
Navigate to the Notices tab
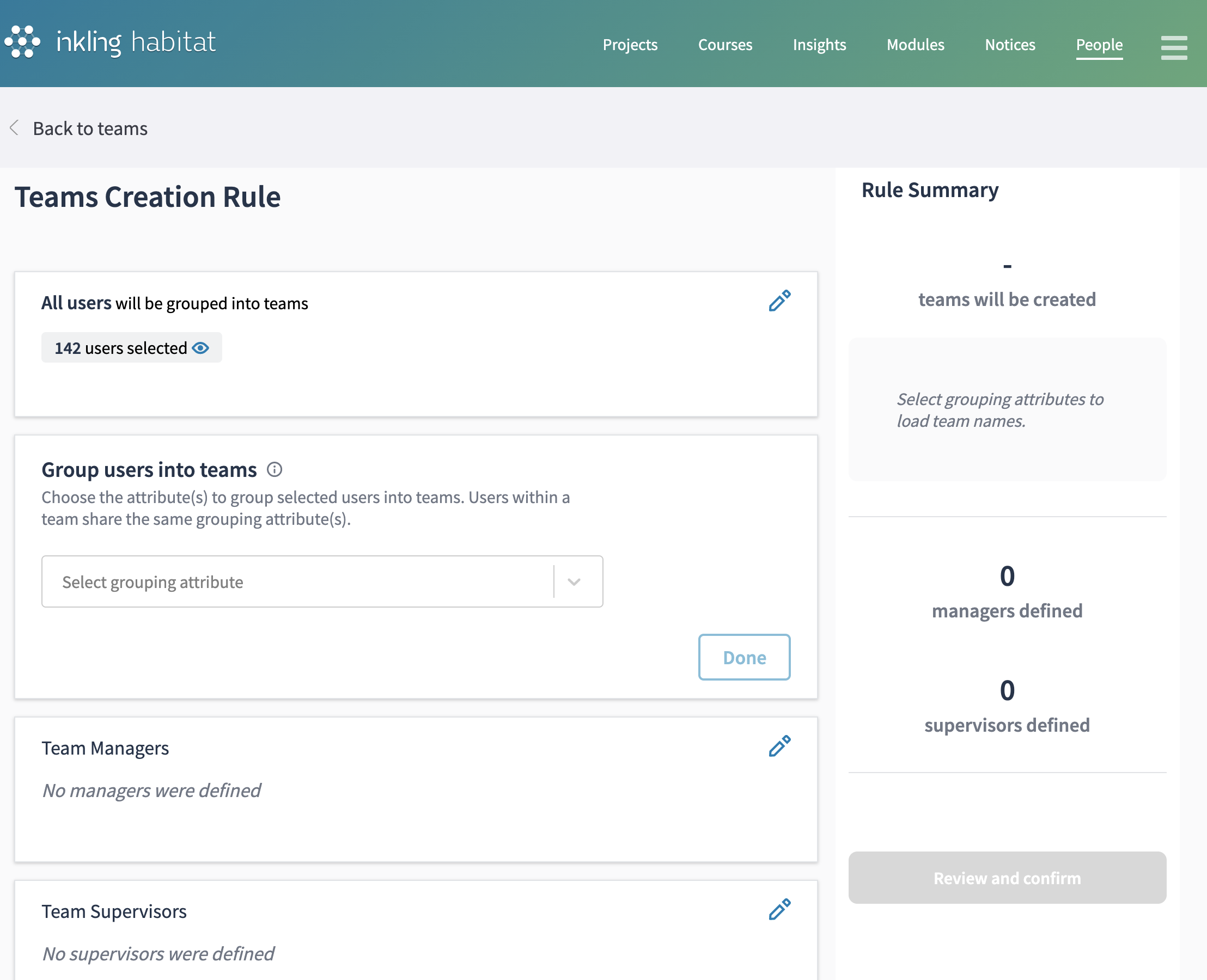pyautogui.click(x=1009, y=45)
